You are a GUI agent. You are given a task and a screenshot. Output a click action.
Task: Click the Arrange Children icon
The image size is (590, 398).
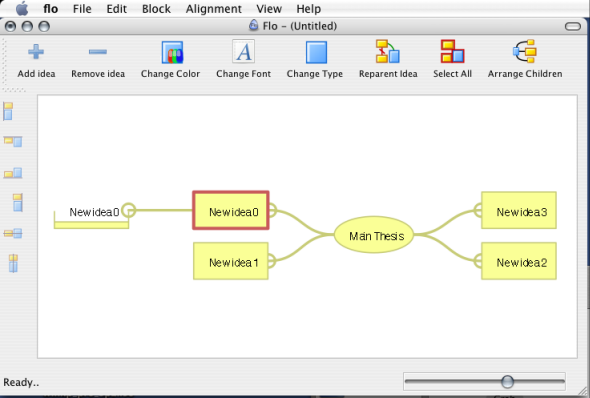point(525,51)
